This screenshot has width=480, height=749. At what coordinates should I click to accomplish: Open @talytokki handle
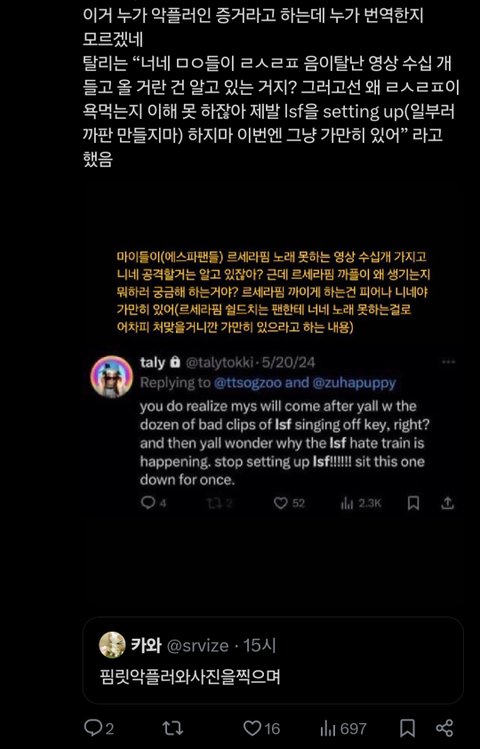tap(220, 362)
